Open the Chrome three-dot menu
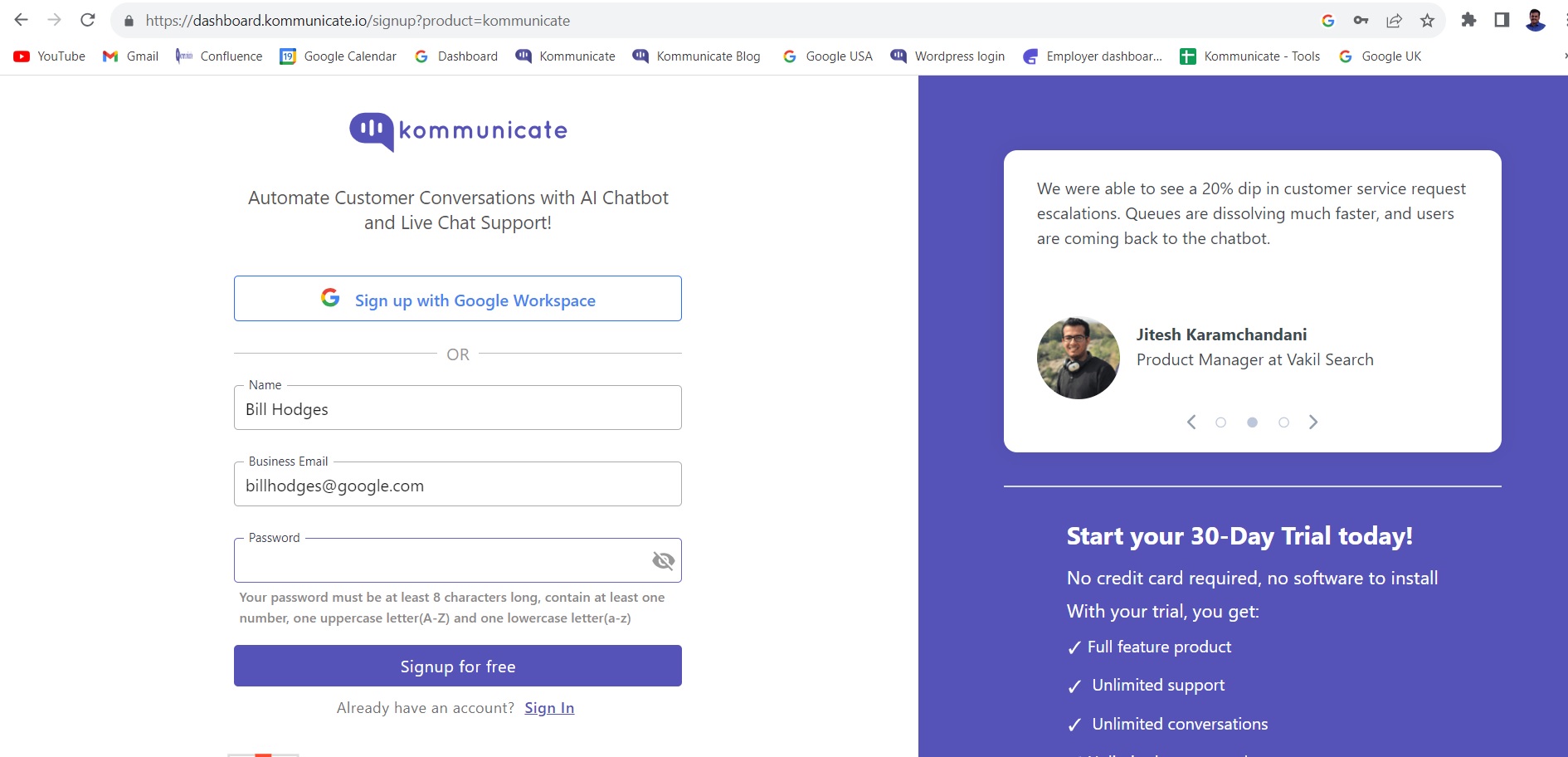 1563,20
